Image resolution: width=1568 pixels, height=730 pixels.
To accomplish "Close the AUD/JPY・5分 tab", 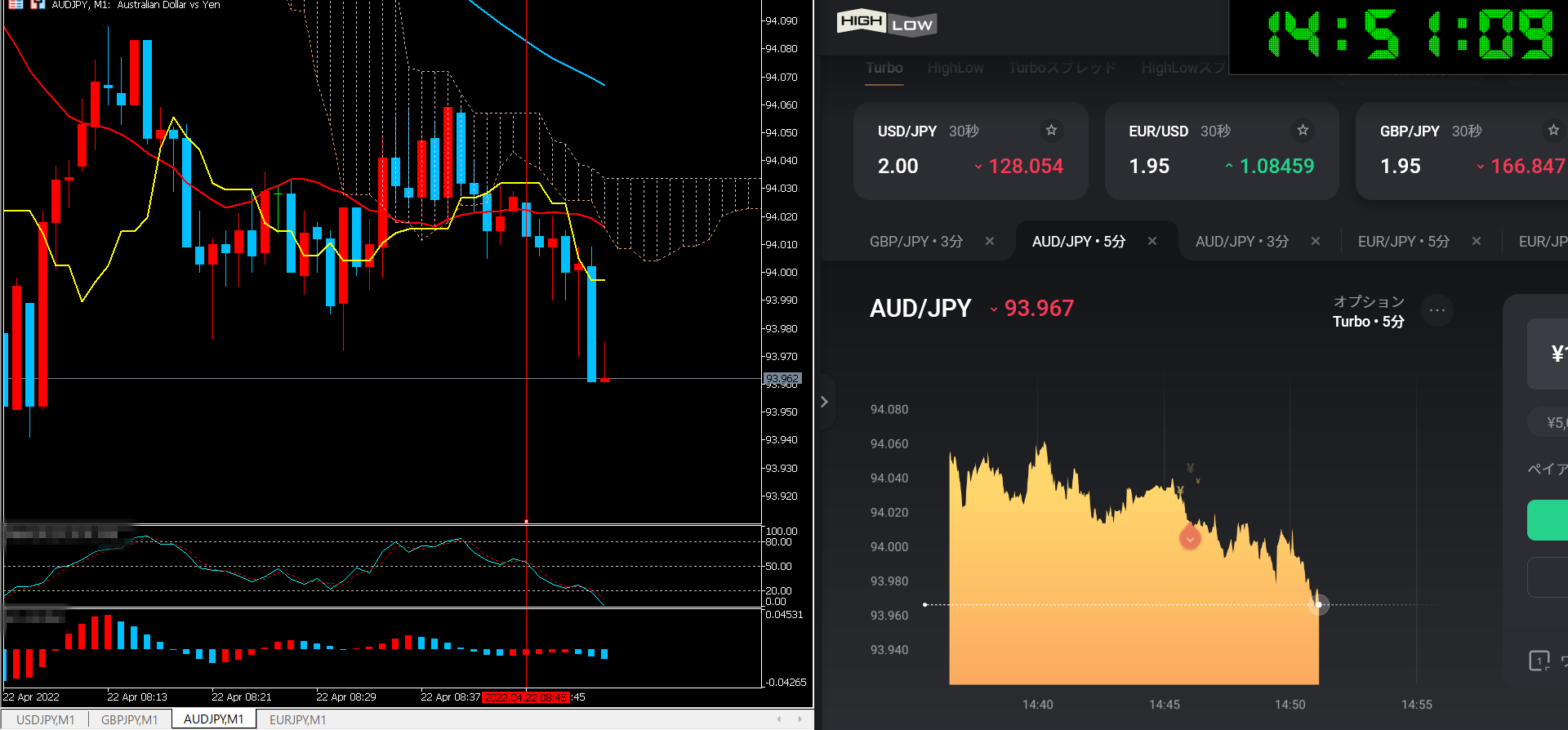I will click(1152, 241).
